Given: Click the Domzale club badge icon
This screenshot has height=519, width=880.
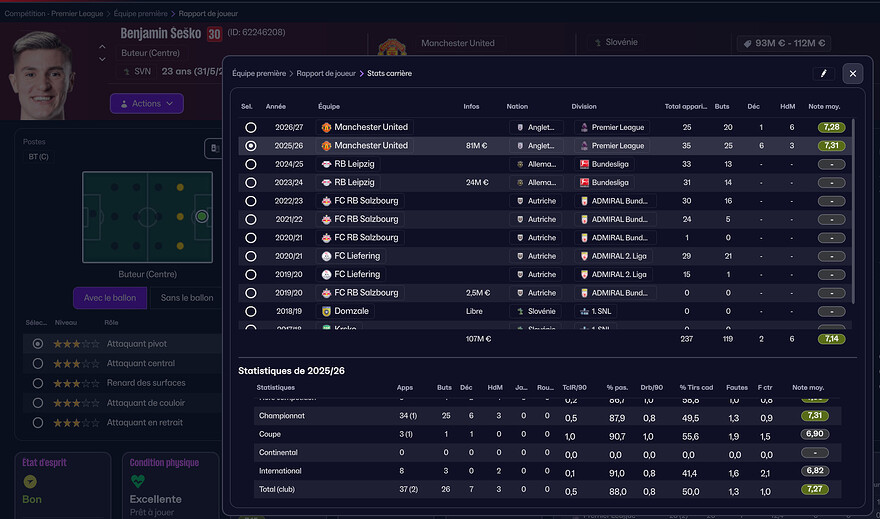Looking at the screenshot, I should (326, 311).
